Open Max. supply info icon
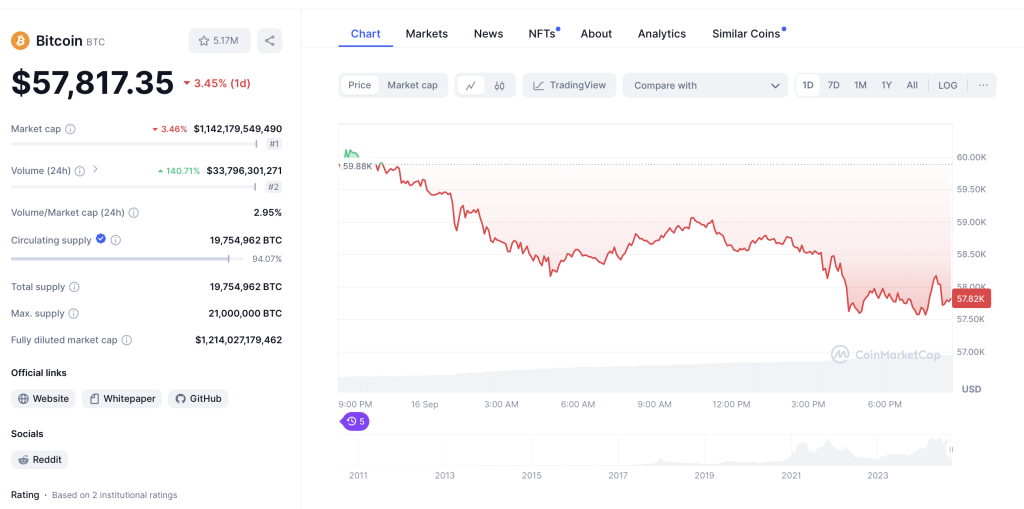Screen dimensions: 1024x509 pos(74,314)
